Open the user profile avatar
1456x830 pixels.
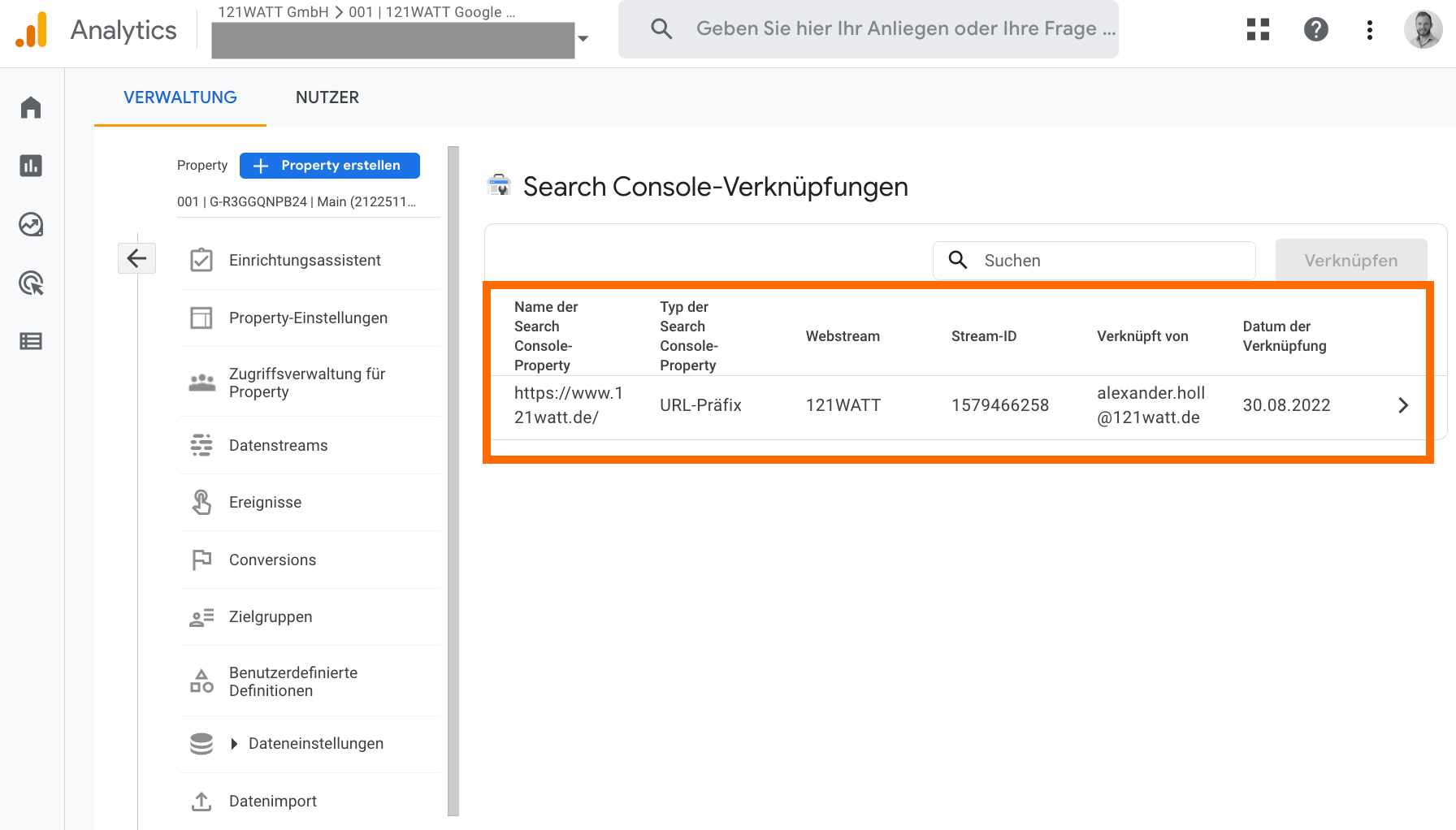(x=1423, y=30)
